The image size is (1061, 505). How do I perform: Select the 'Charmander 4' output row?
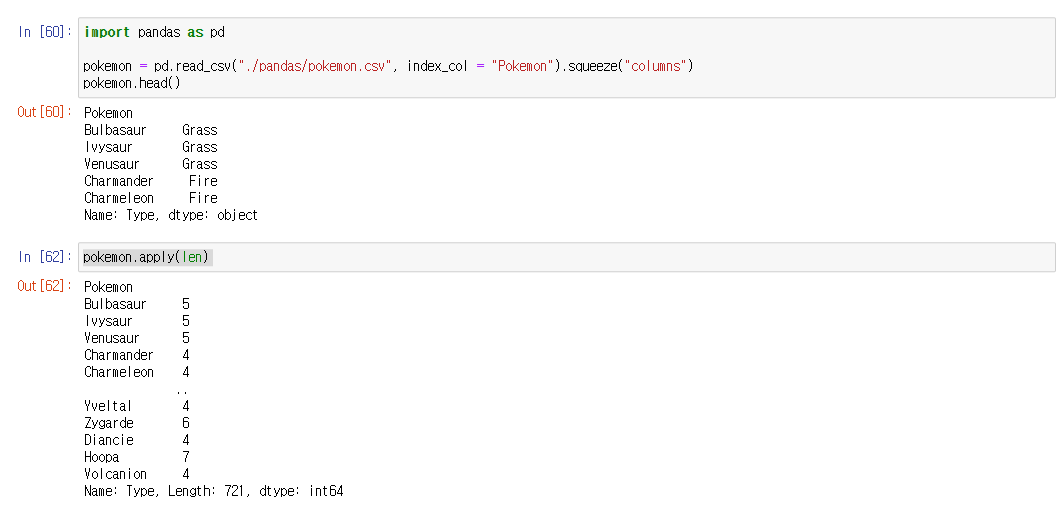tap(137, 355)
